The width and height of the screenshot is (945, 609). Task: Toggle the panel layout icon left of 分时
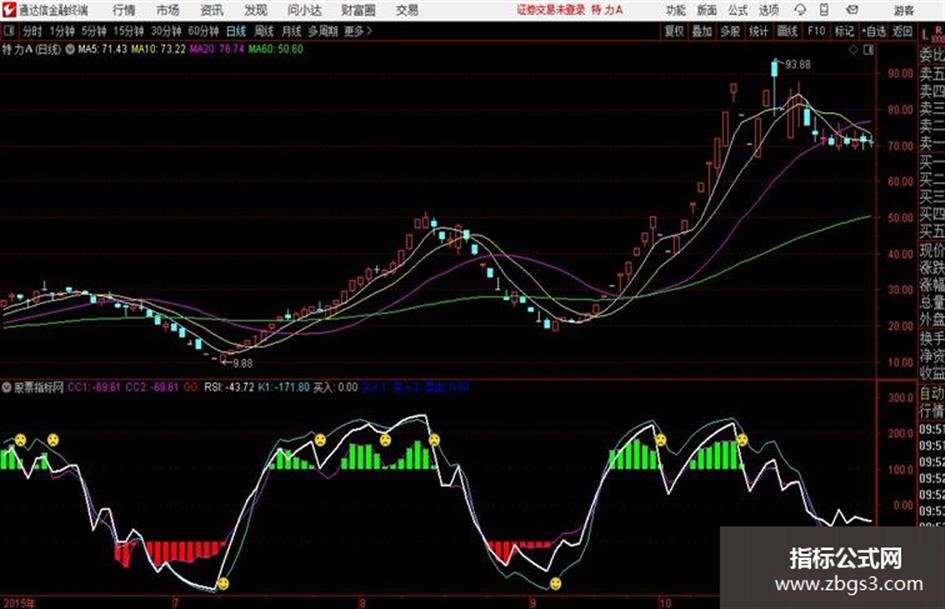pos(9,31)
